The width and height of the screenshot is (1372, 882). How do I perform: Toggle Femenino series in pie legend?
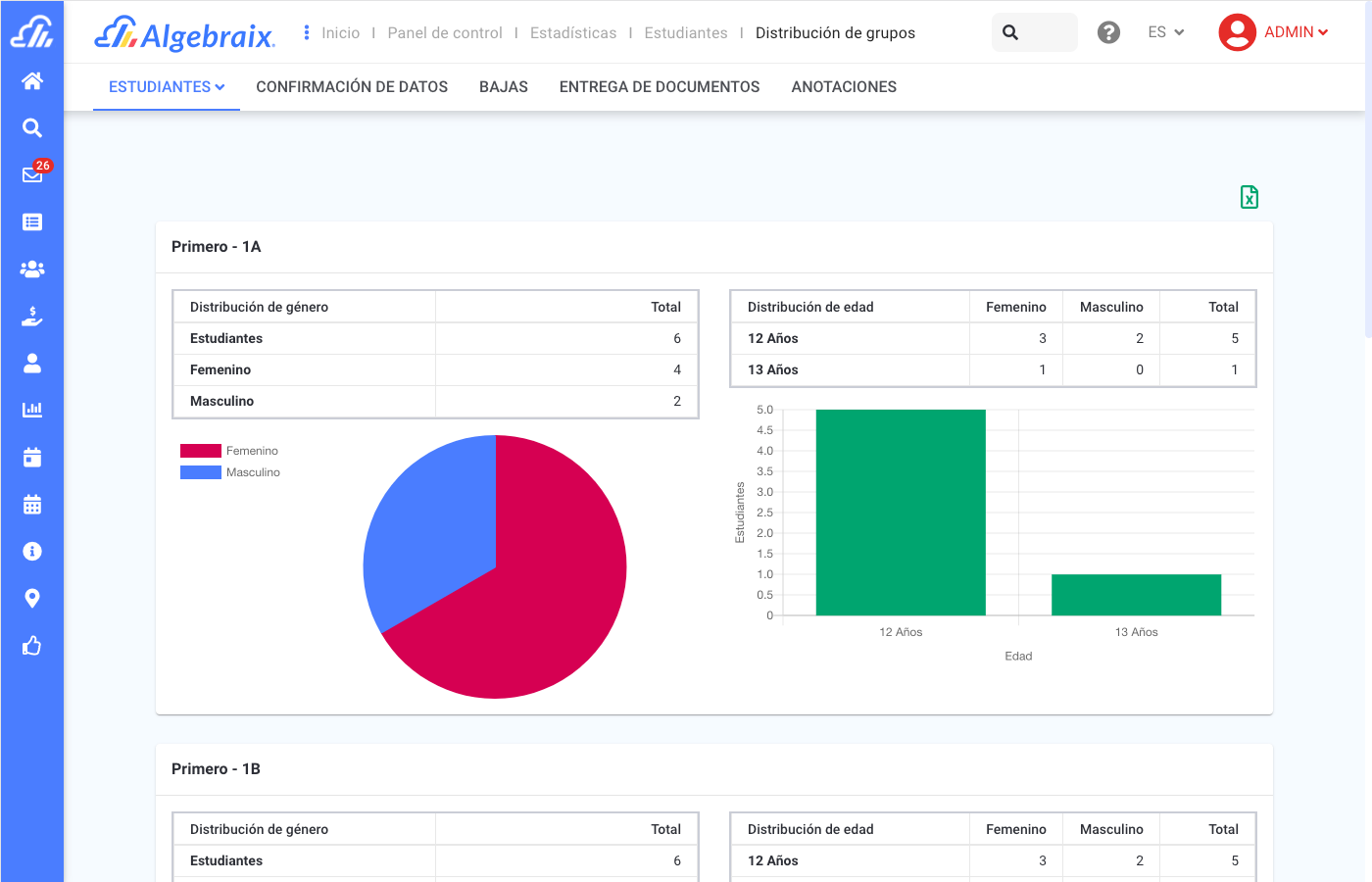(x=229, y=451)
